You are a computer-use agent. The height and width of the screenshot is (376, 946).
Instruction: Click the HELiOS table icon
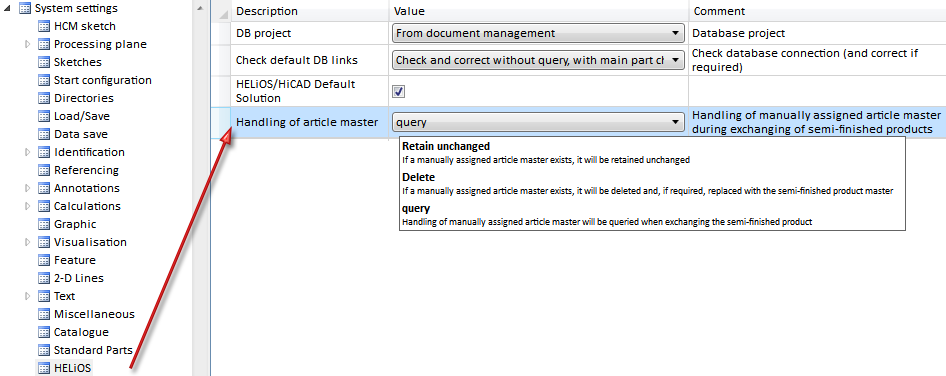43,368
